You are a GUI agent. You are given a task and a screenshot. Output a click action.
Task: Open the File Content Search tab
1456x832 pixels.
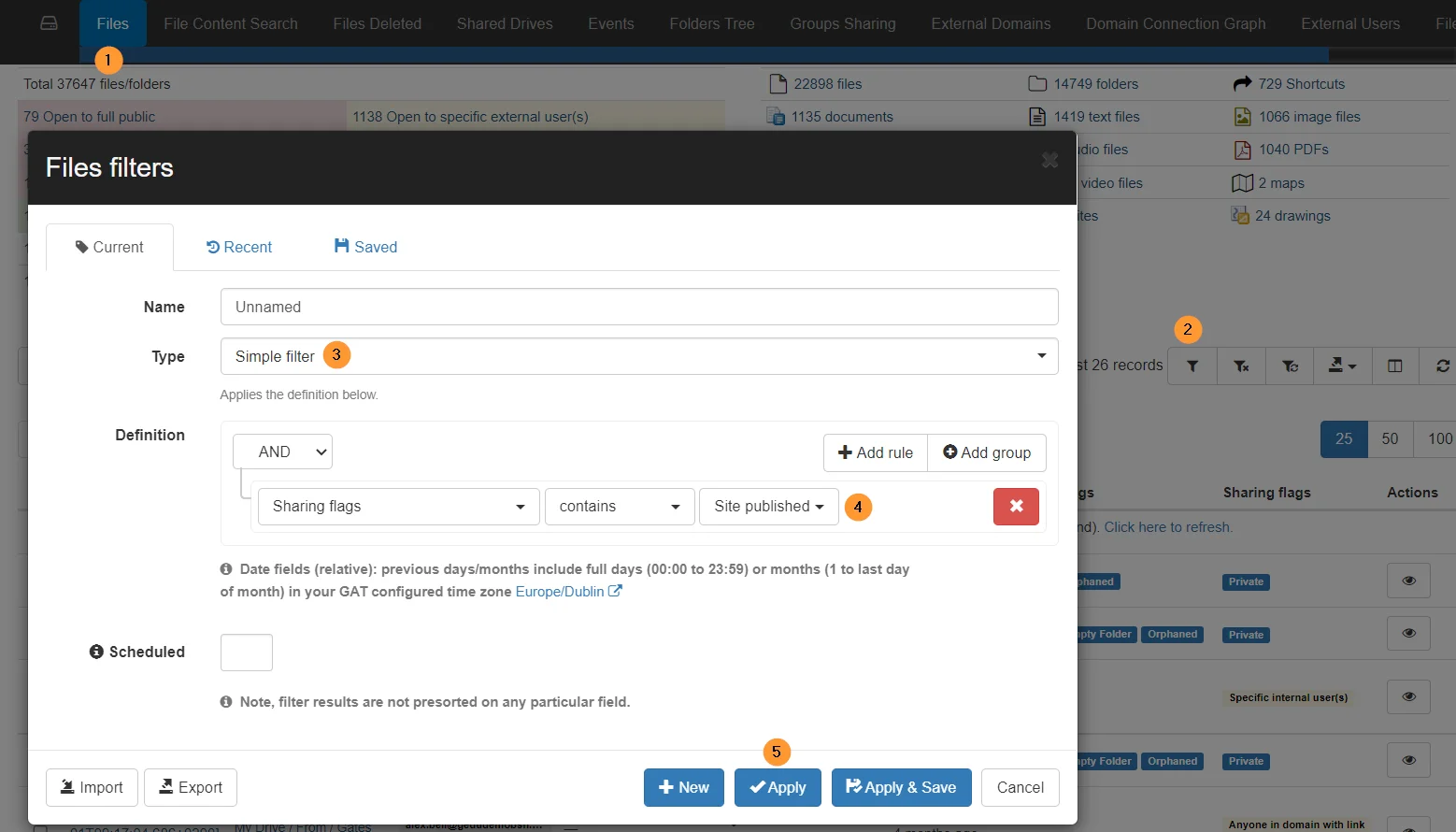[x=231, y=23]
